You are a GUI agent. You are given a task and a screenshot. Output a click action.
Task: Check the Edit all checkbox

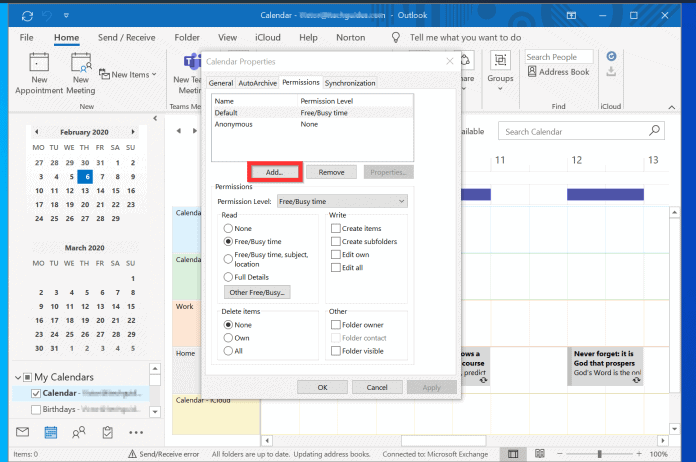(x=336, y=268)
